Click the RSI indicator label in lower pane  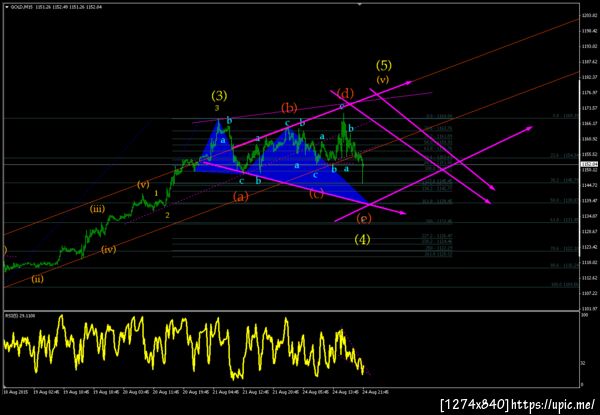(x=20, y=316)
